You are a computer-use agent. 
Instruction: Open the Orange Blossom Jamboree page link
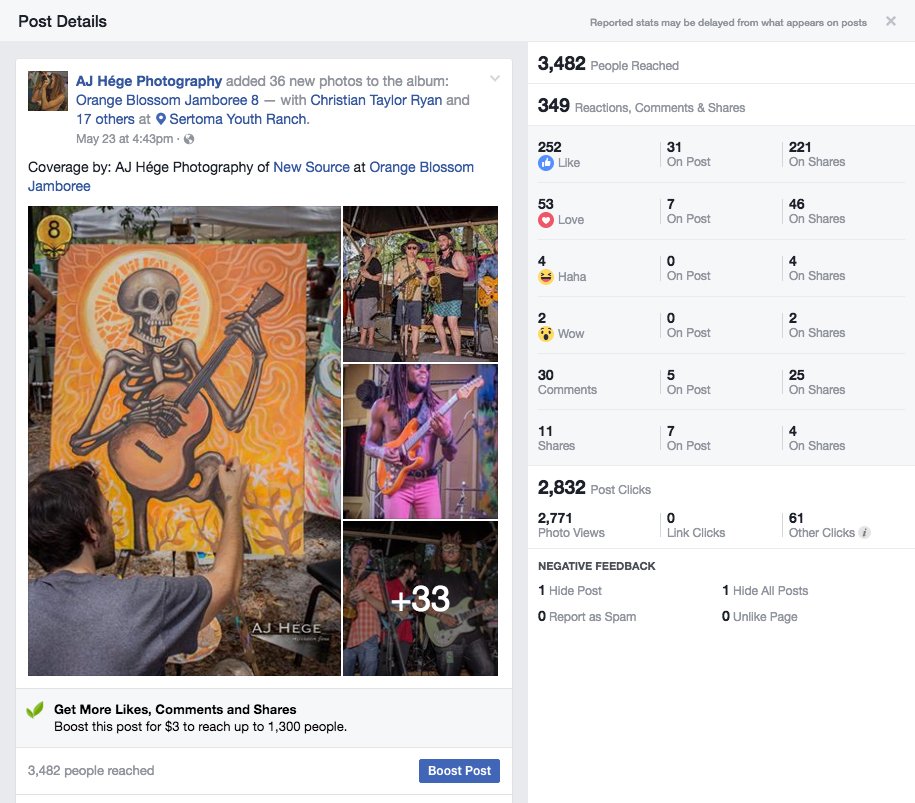click(x=421, y=167)
